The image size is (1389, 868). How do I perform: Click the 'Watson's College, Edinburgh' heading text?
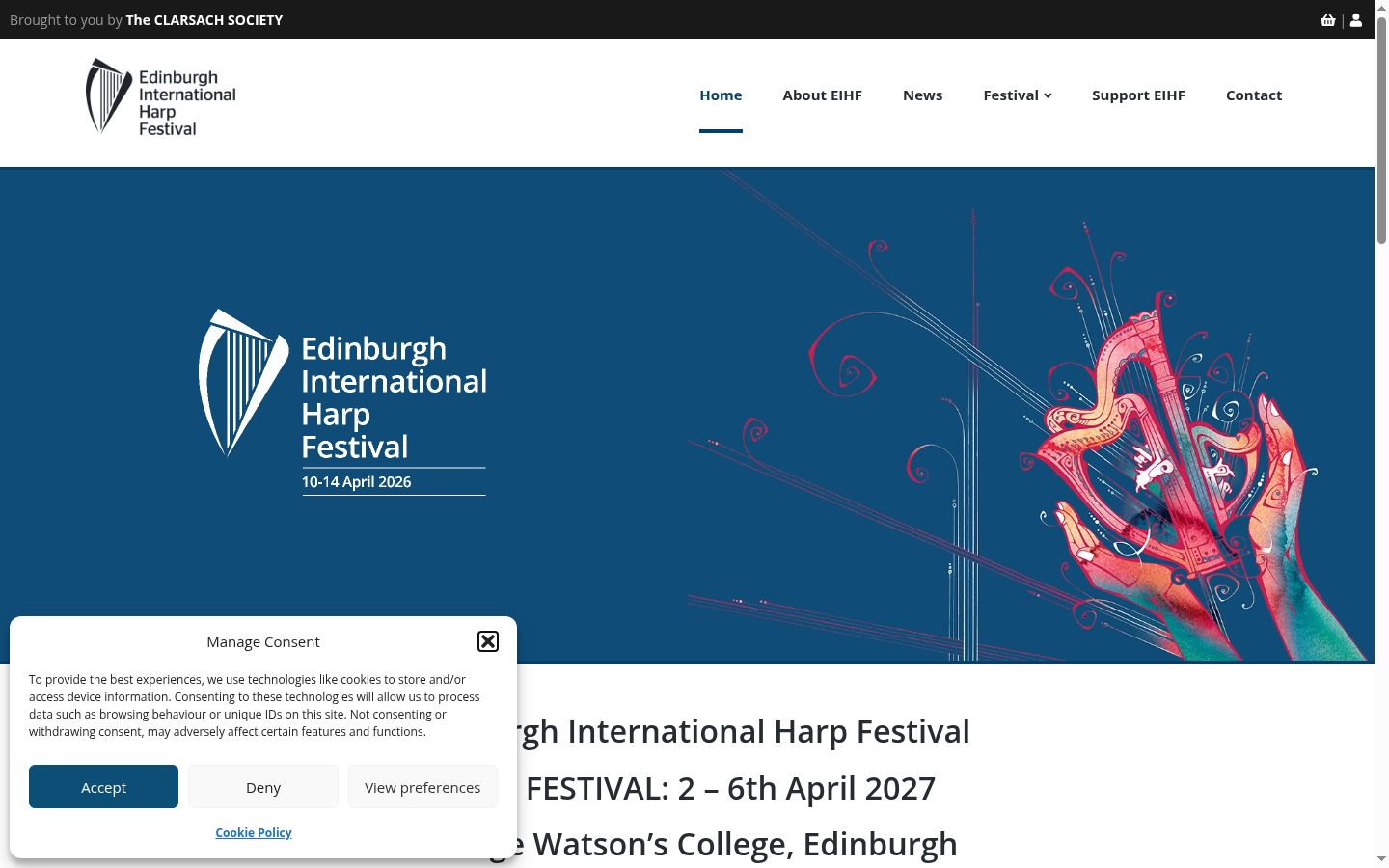tap(745, 844)
